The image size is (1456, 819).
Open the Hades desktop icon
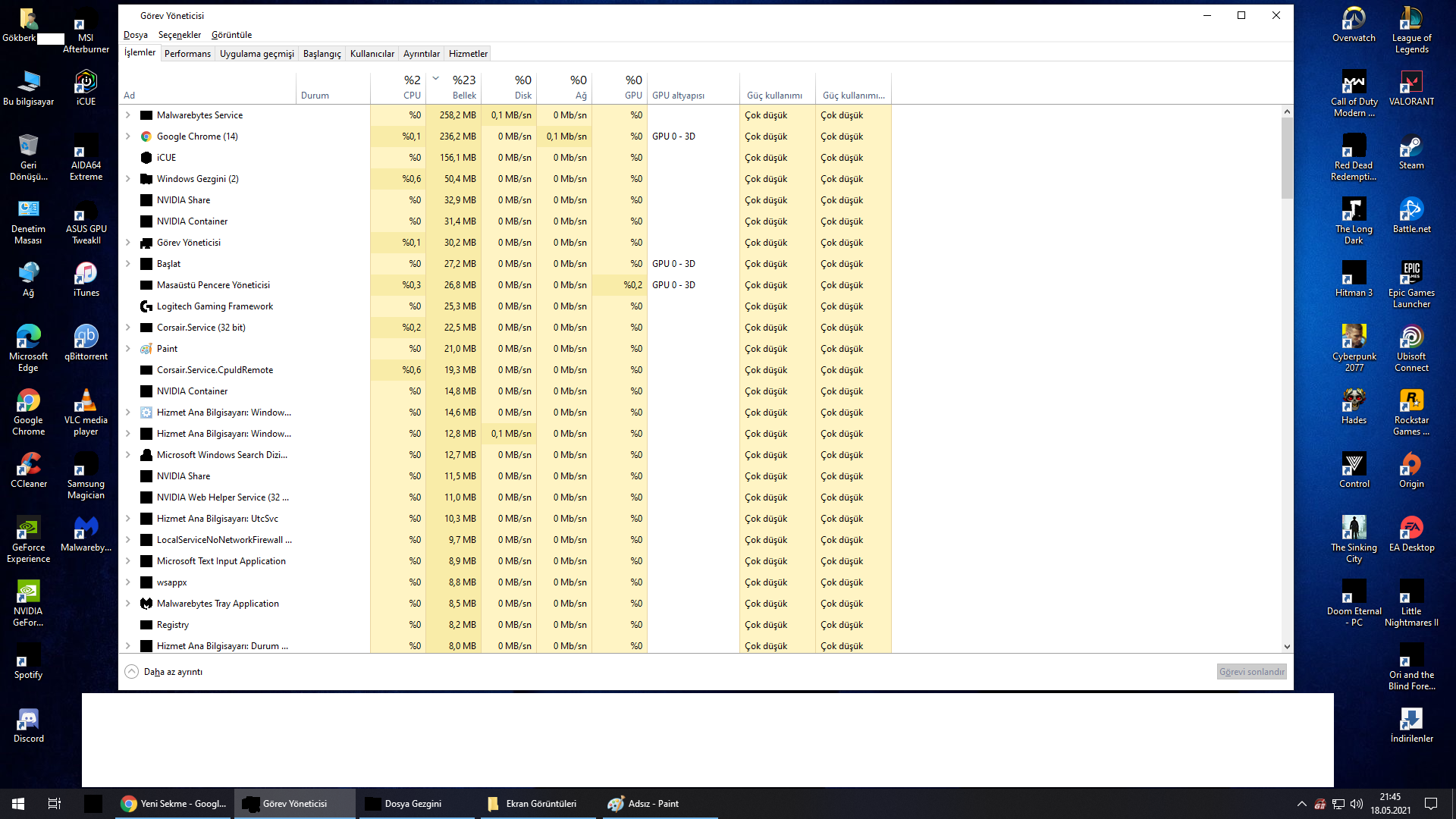1354,406
